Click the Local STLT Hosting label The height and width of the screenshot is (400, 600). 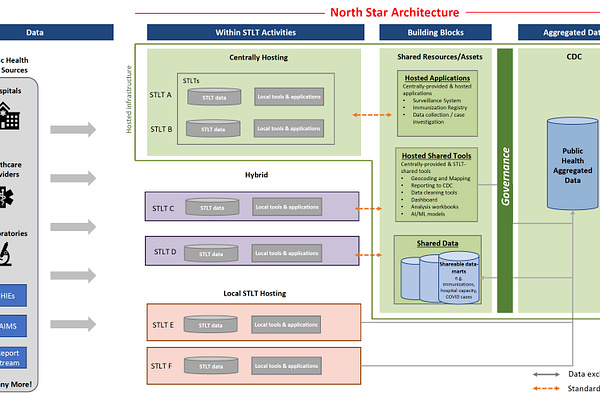point(255,293)
